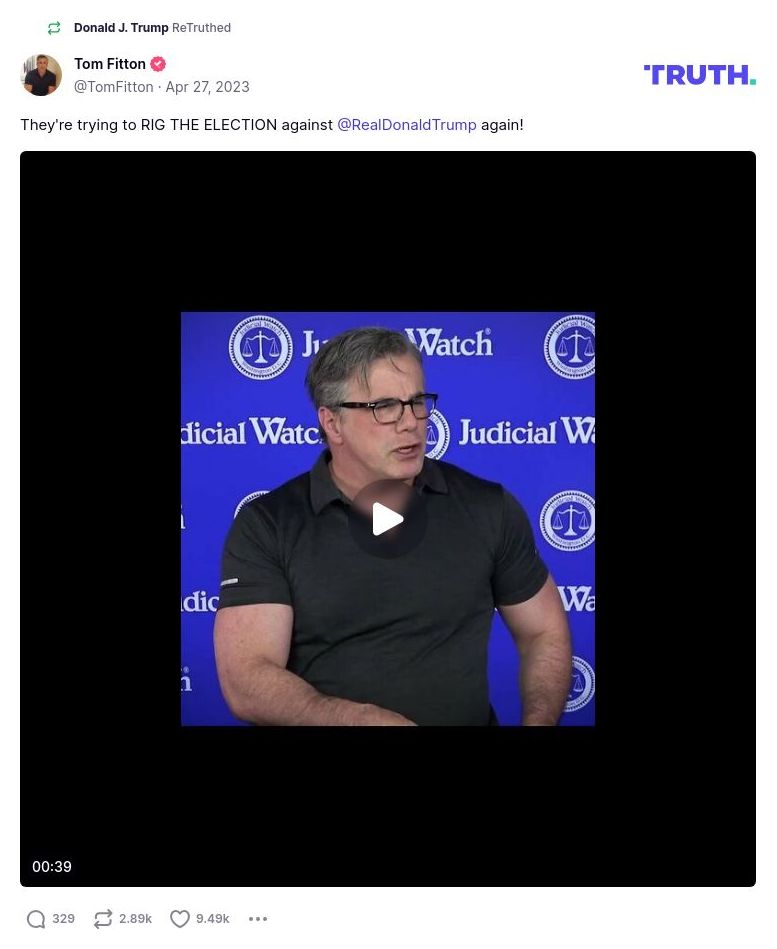This screenshot has width=777, height=949.
Task: Click the 00:39 video duration label
Action: [52, 867]
